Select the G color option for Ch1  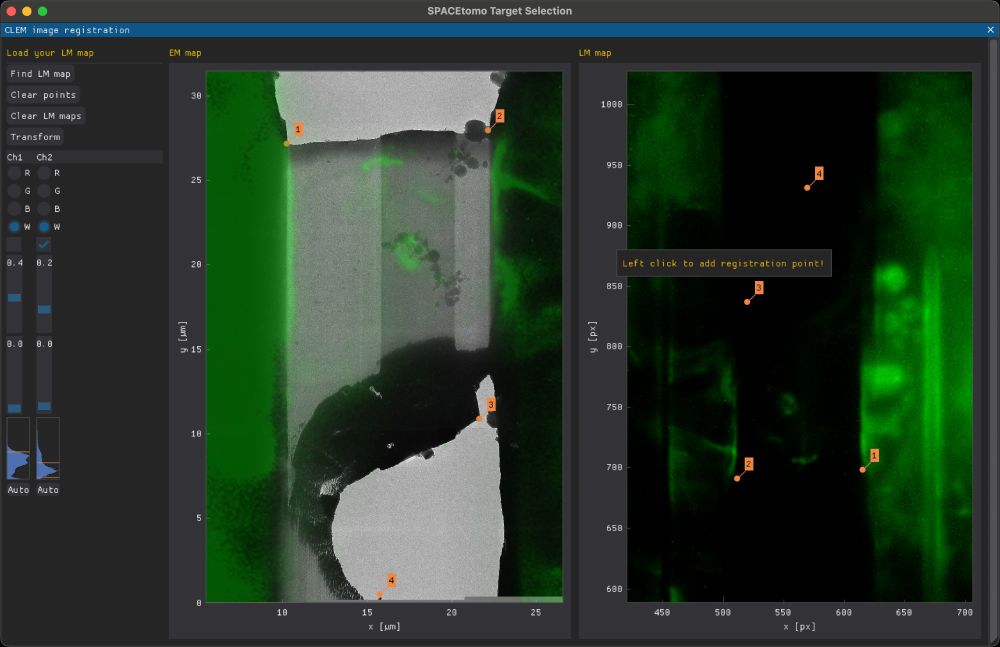coord(14,191)
